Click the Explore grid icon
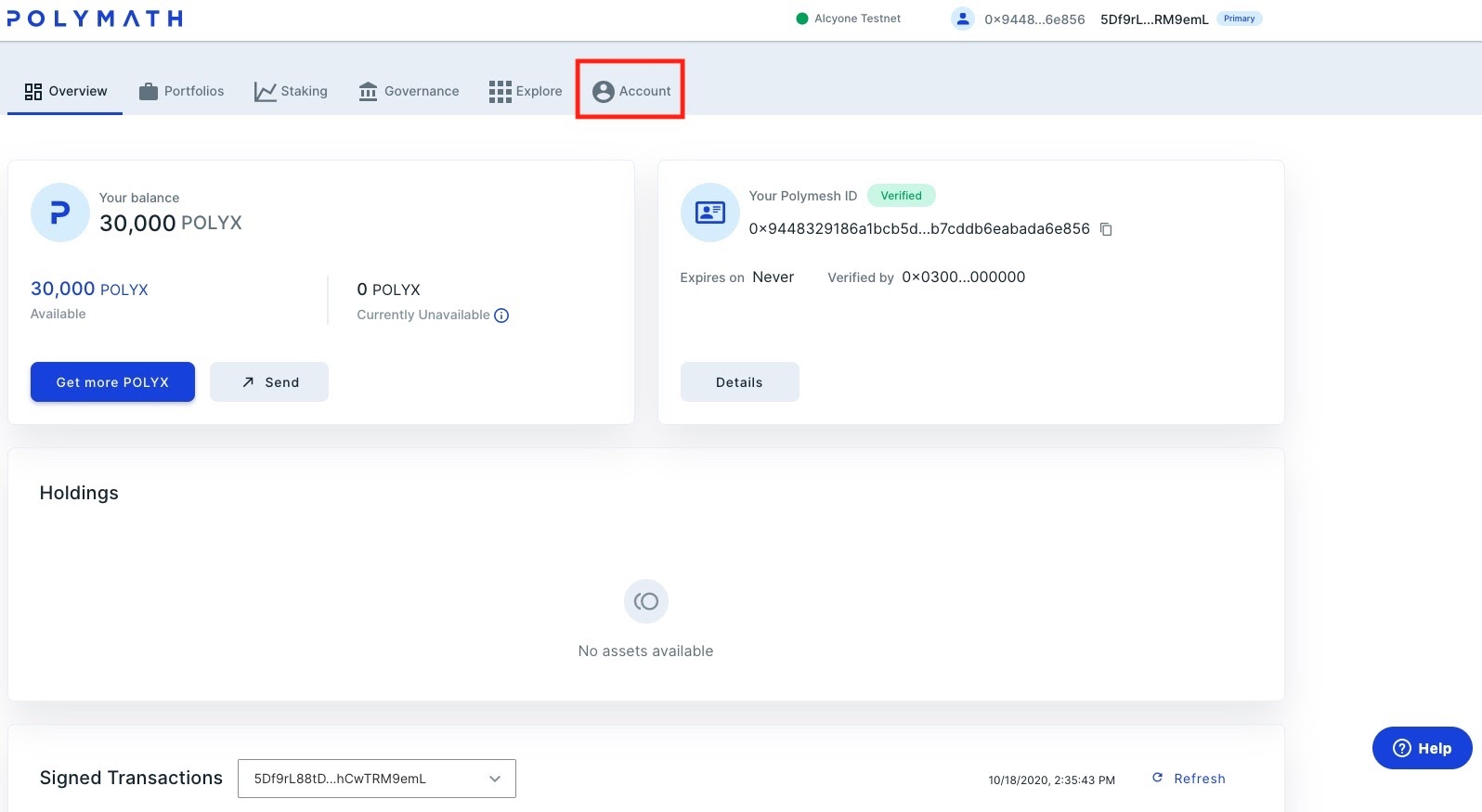Image resolution: width=1482 pixels, height=812 pixels. coord(500,91)
